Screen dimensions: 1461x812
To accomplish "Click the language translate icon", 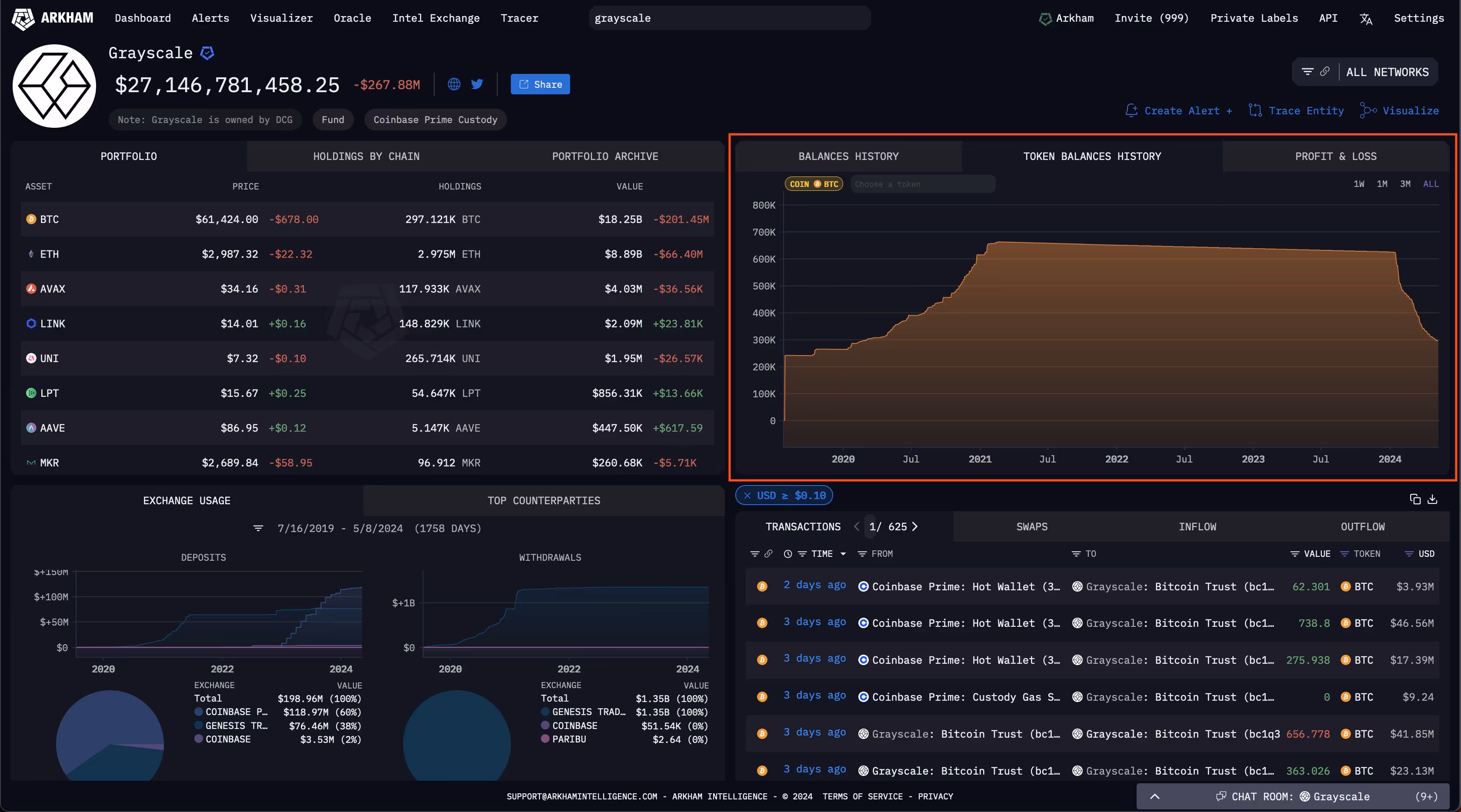I will tap(1366, 19).
